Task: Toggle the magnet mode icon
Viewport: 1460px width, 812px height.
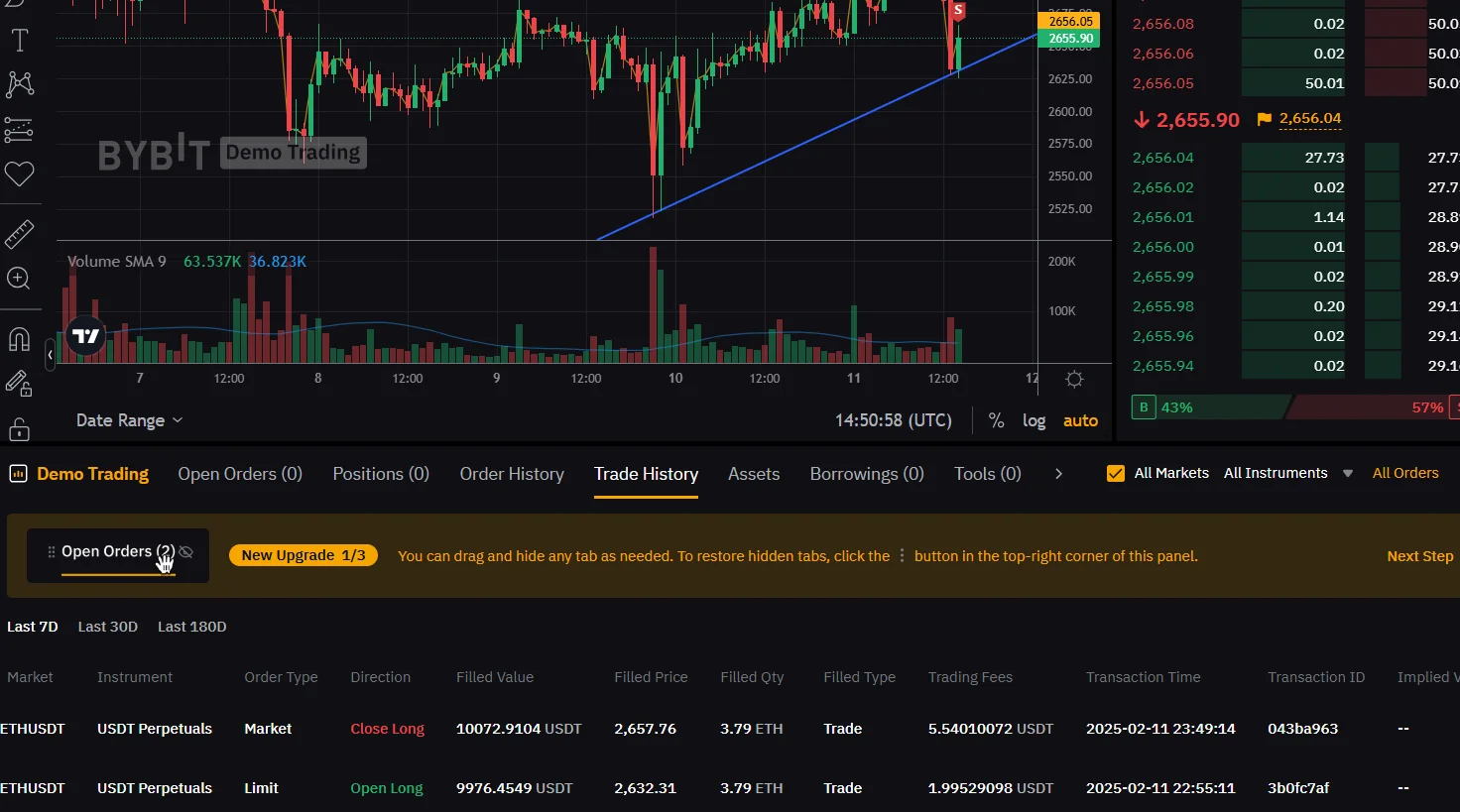Action: 19,339
